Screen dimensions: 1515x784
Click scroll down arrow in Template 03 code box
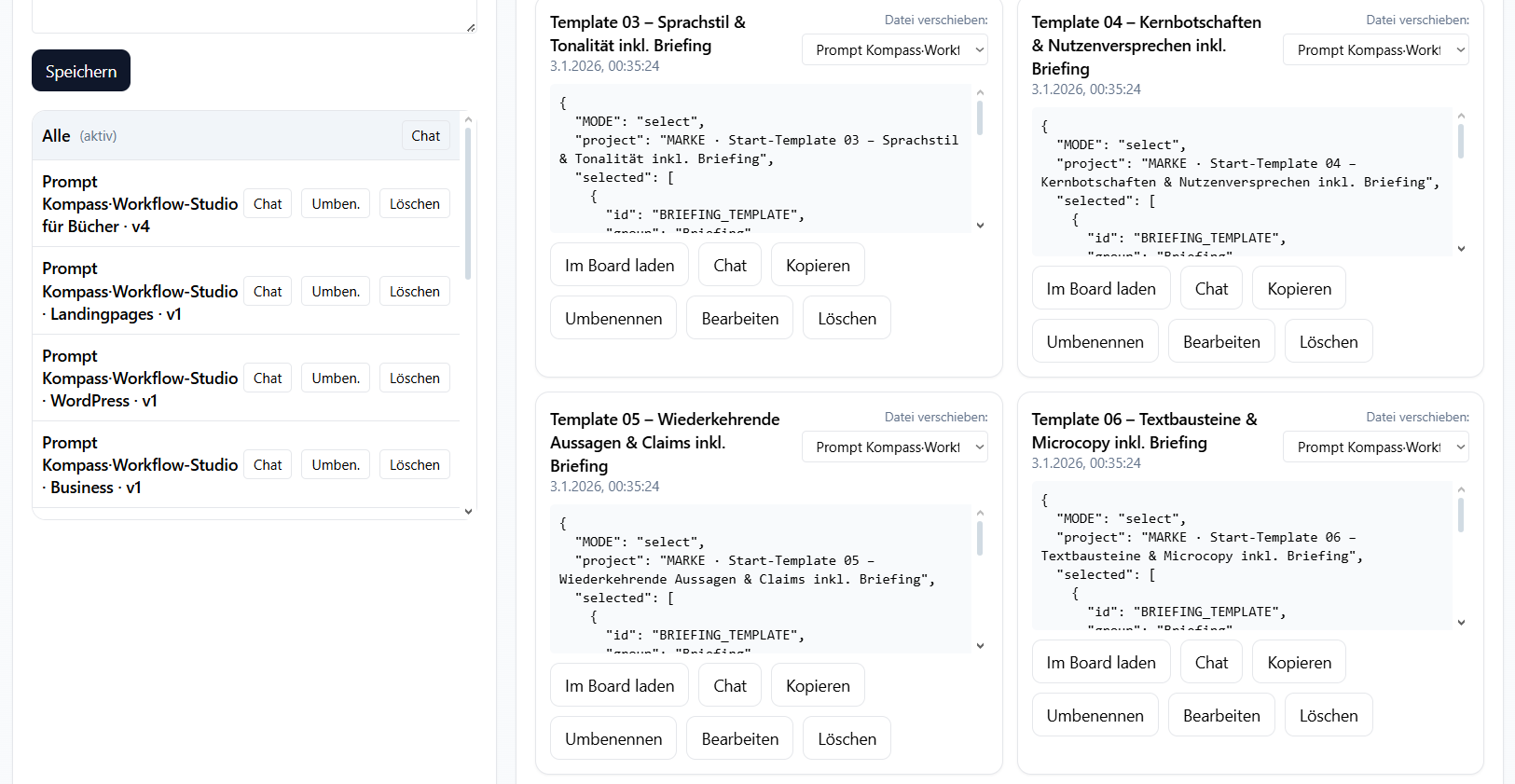click(980, 225)
